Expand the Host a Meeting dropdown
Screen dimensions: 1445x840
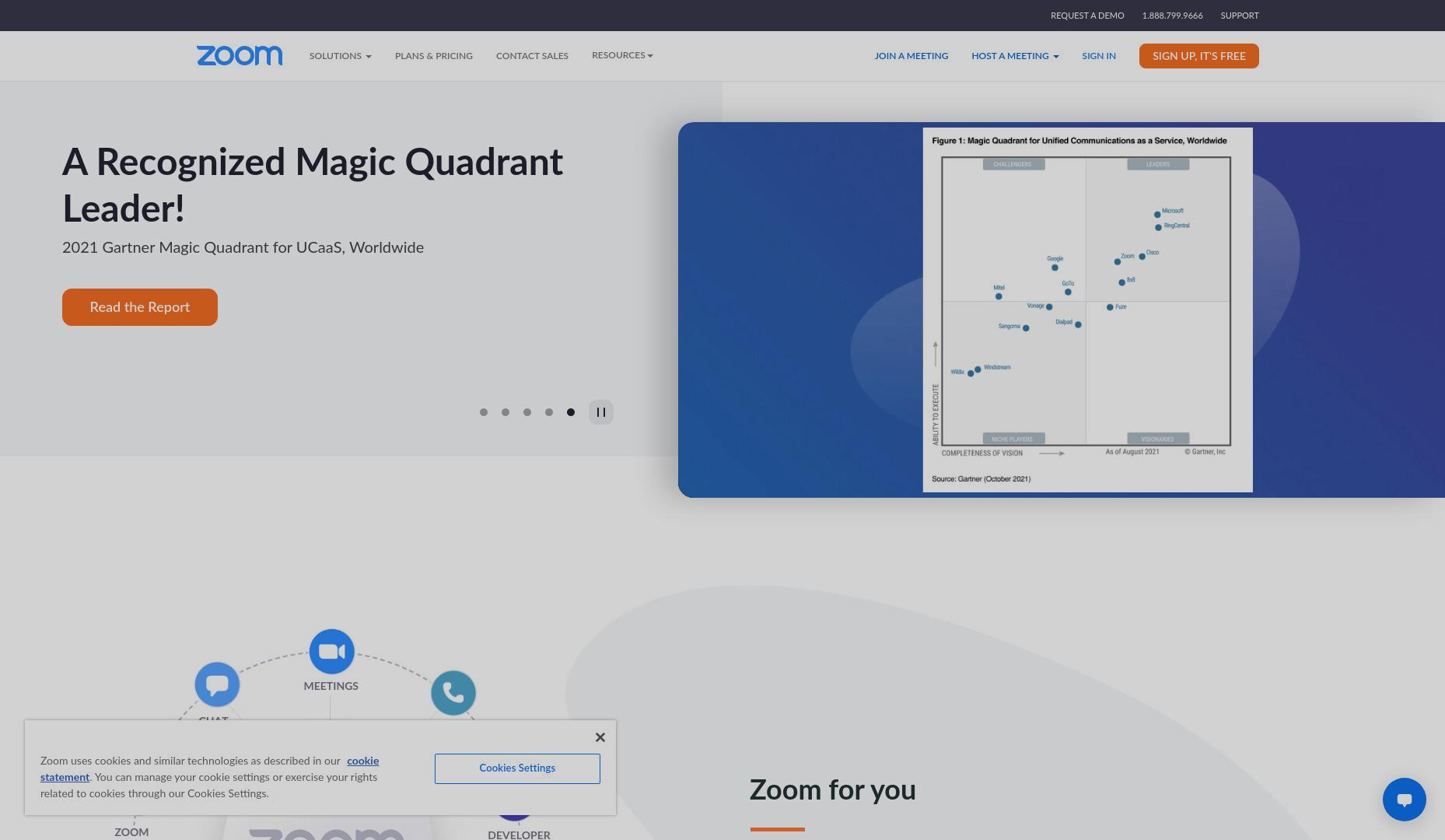(x=1015, y=56)
